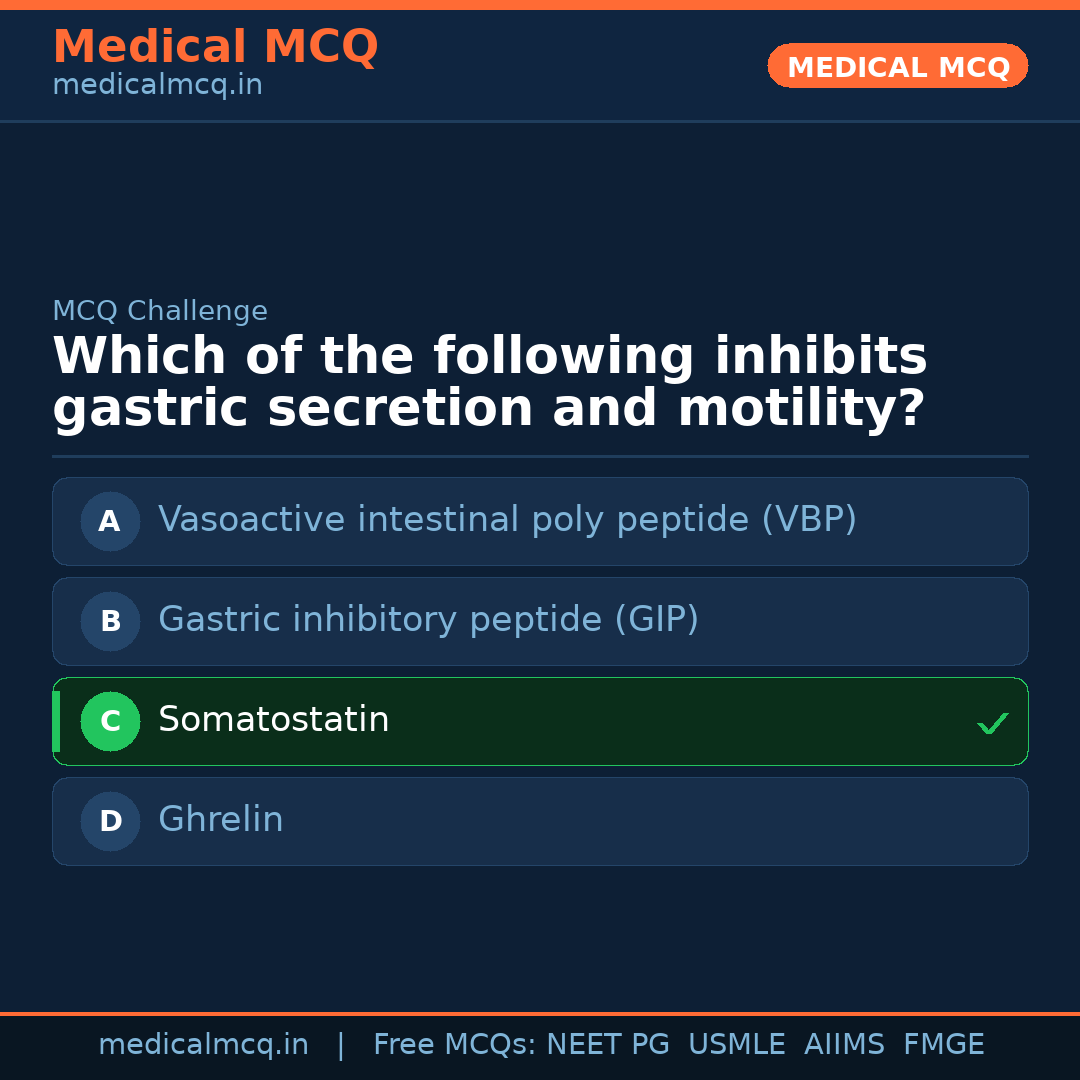Open medicalmcq.in link in footer
Image resolution: width=1080 pixels, height=1080 pixels.
pyautogui.click(x=203, y=1045)
